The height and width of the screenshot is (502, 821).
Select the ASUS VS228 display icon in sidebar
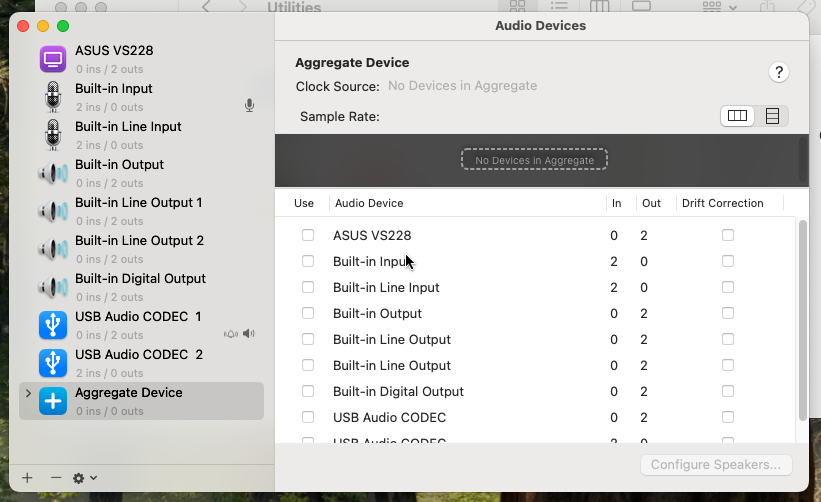(x=53, y=59)
